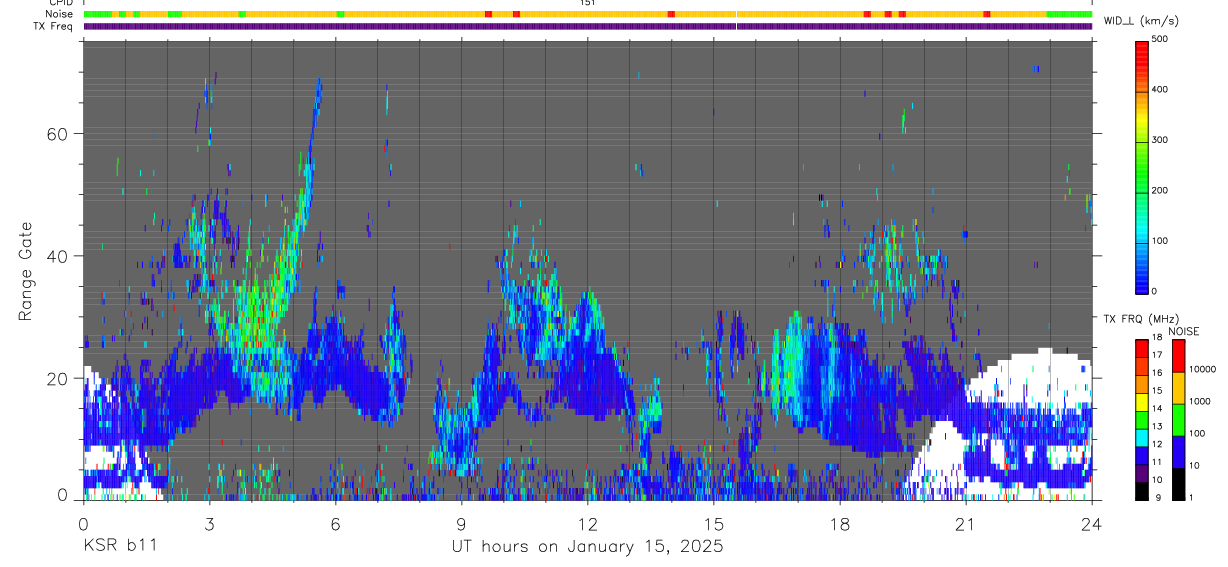
Task: Click the '1000' tick on NOISE legend
Action: tap(1199, 401)
